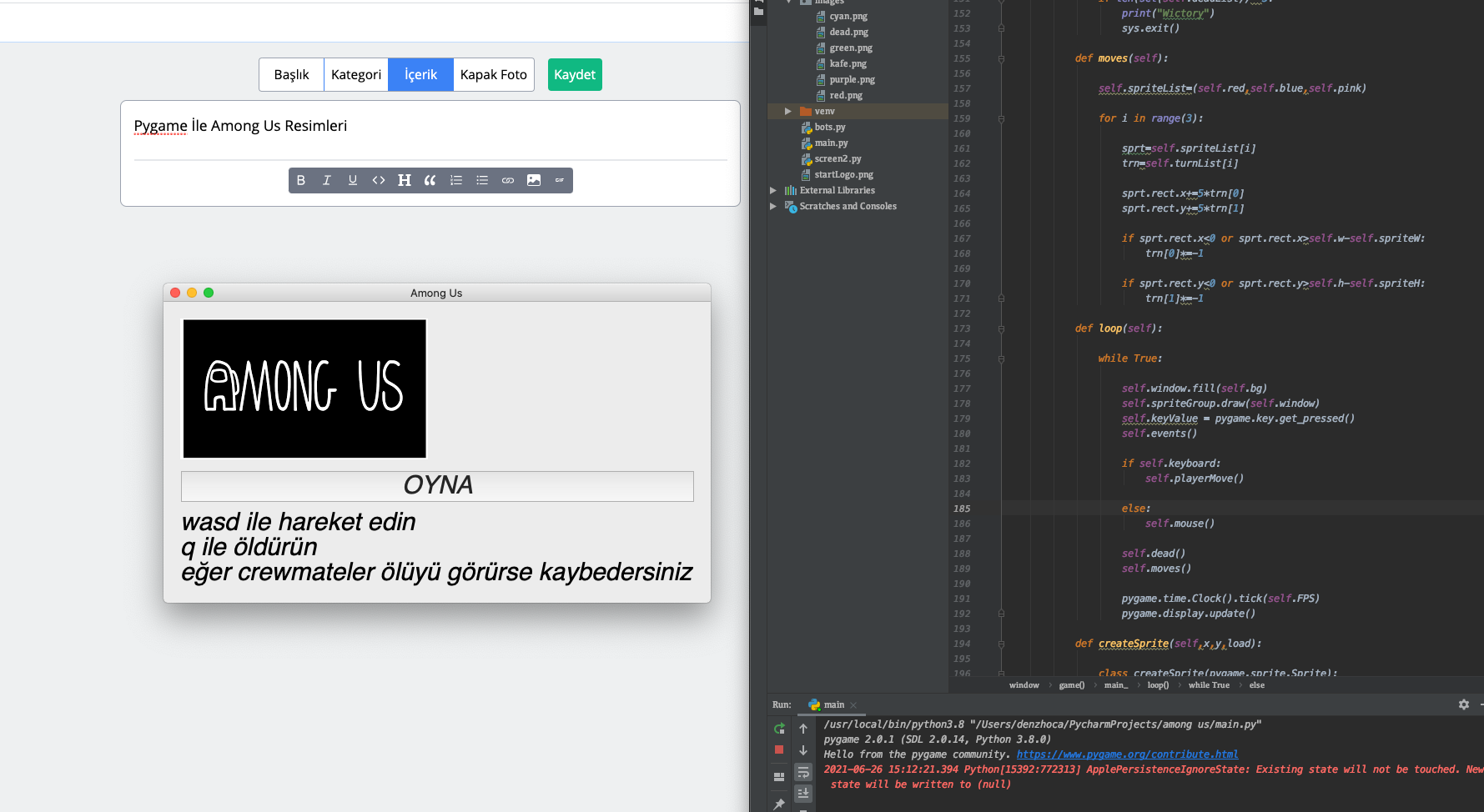Image resolution: width=1484 pixels, height=812 pixels.
Task: Stop the running process with the red square
Action: [x=779, y=749]
